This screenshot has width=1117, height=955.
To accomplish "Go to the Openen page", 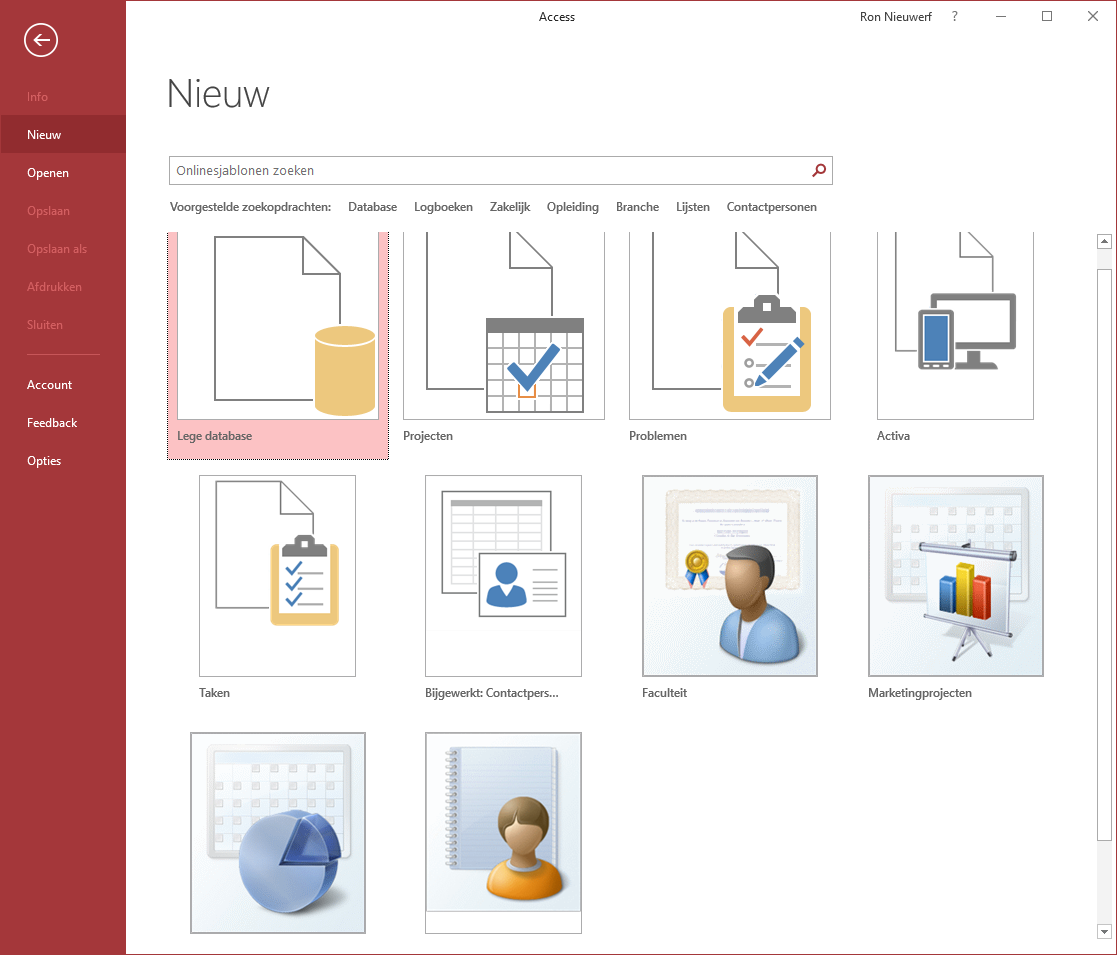I will coord(63,172).
